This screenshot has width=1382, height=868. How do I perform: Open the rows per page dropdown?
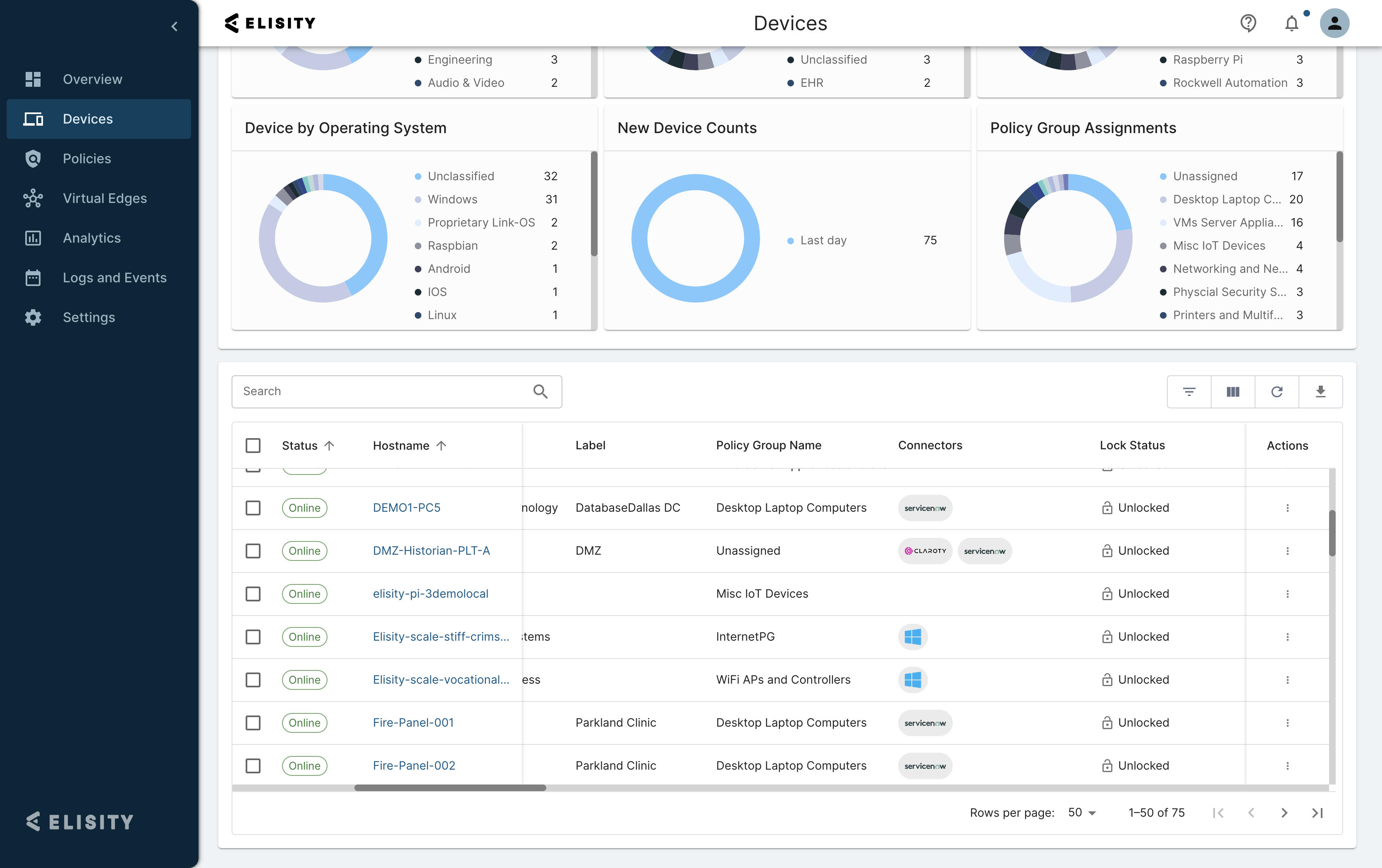point(1082,813)
